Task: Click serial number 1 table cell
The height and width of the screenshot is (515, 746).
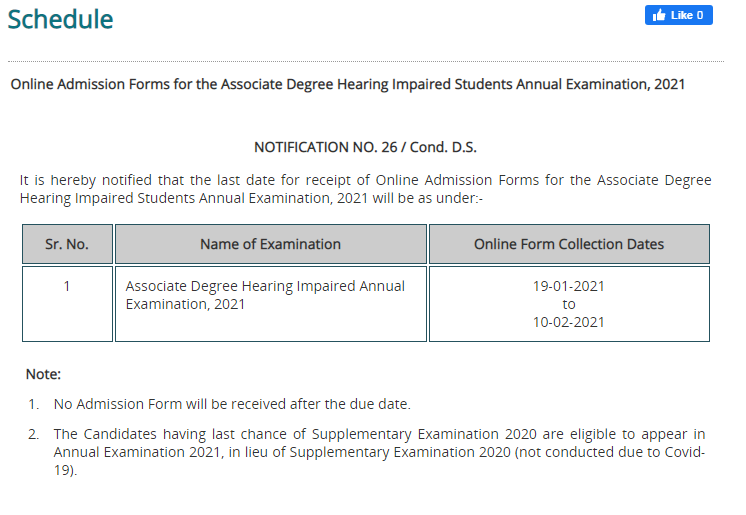Action: [x=67, y=304]
